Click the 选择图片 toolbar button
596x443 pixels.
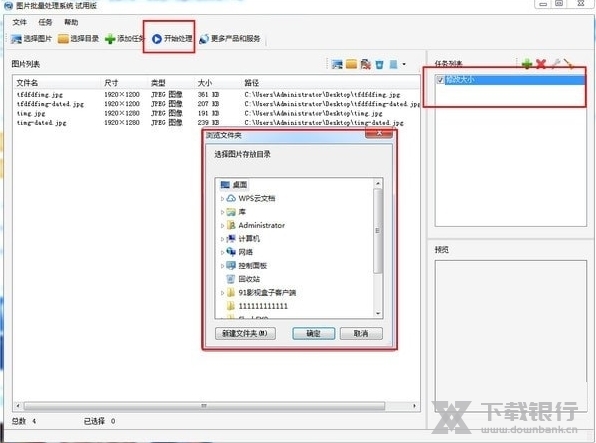32,38
